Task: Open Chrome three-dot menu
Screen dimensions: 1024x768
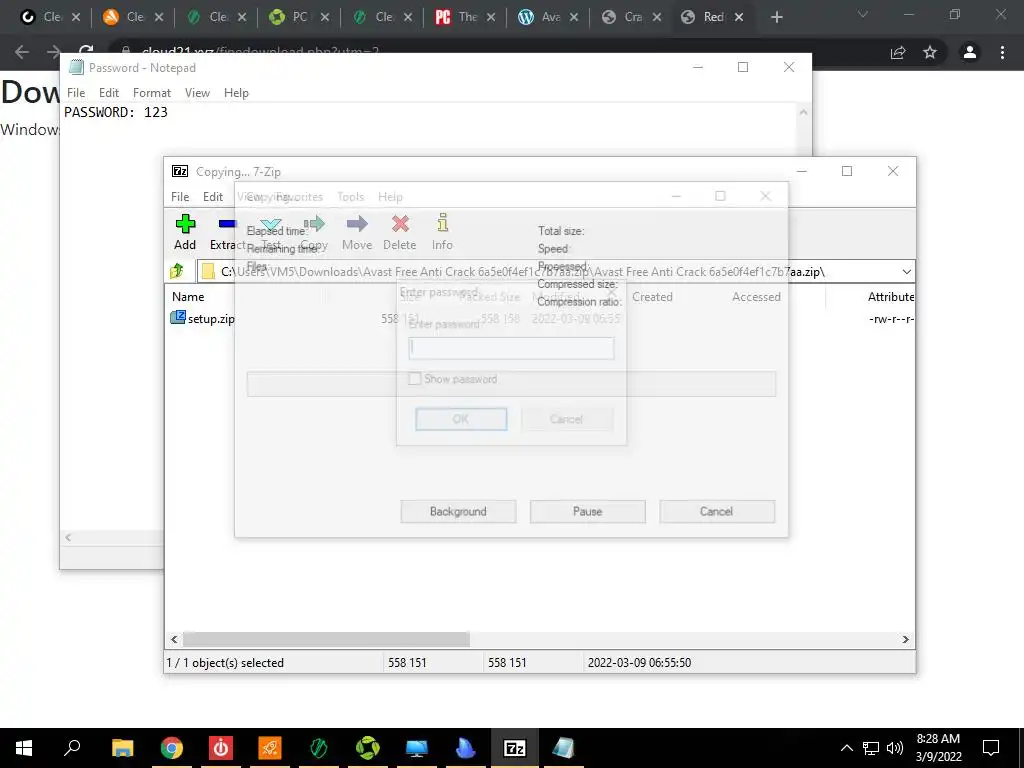Action: tap(1002, 52)
